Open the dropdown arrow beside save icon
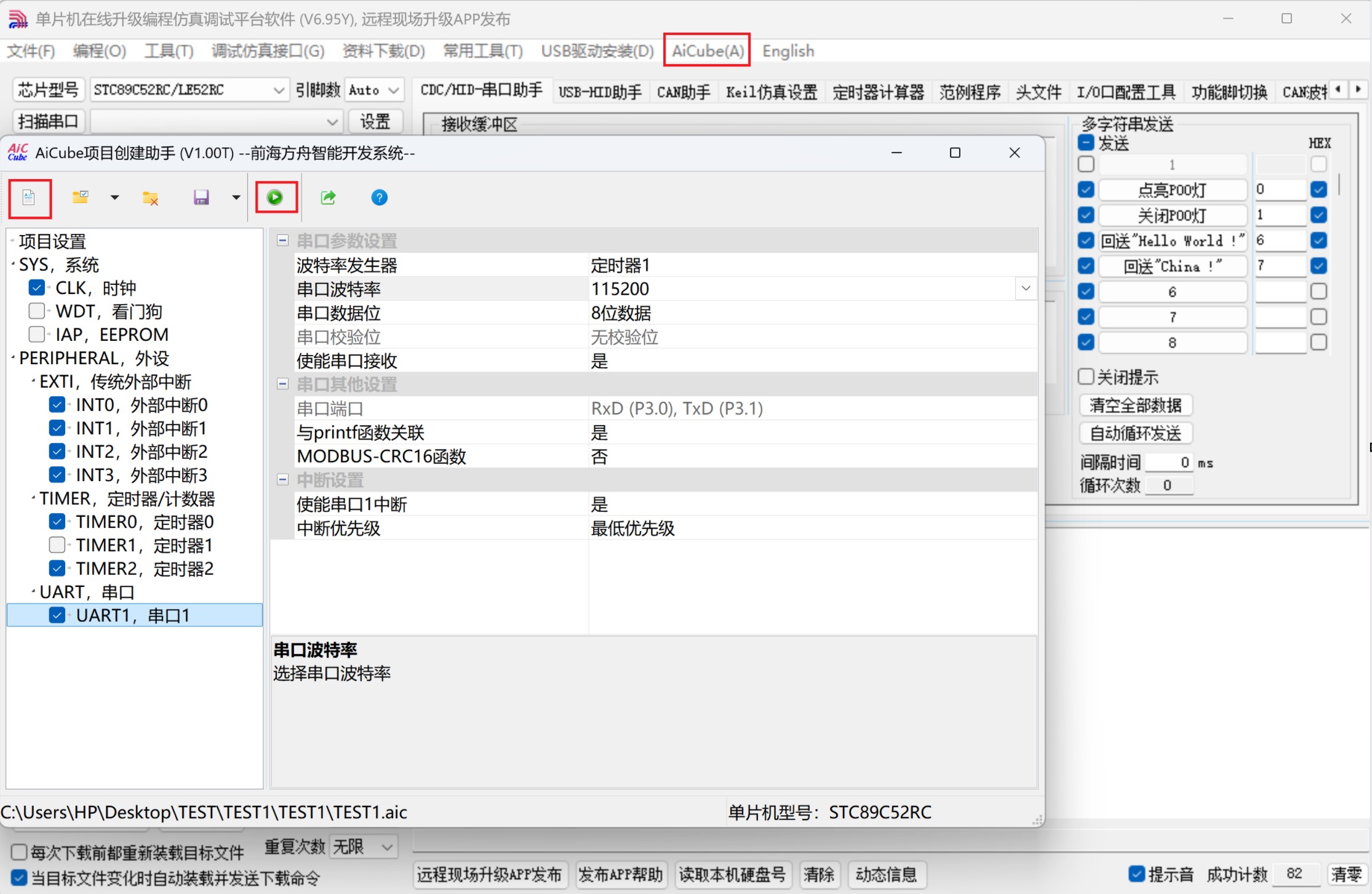The width and height of the screenshot is (1372, 894). pyautogui.click(x=236, y=198)
